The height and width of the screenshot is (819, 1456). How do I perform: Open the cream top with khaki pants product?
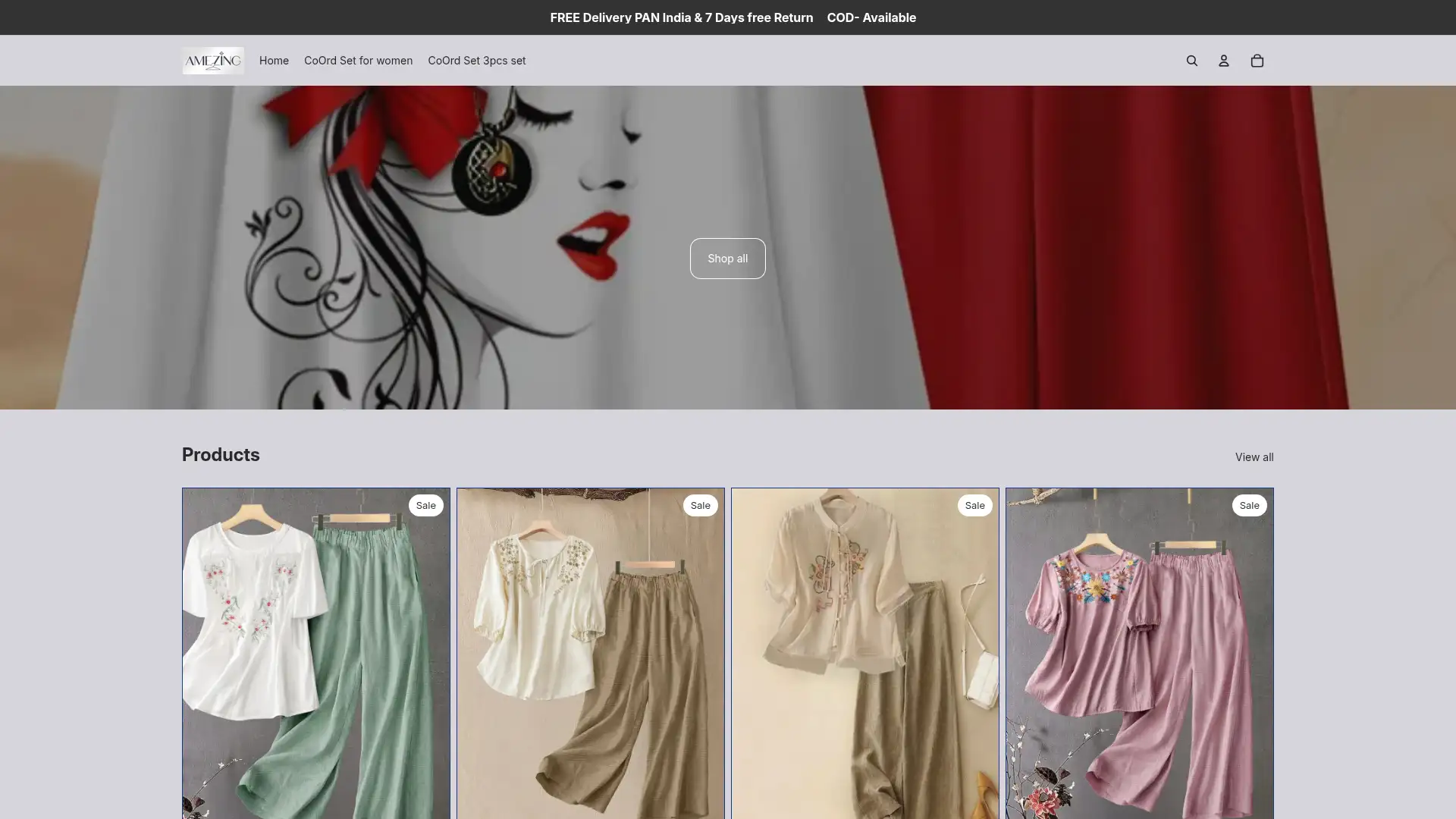tap(591, 652)
